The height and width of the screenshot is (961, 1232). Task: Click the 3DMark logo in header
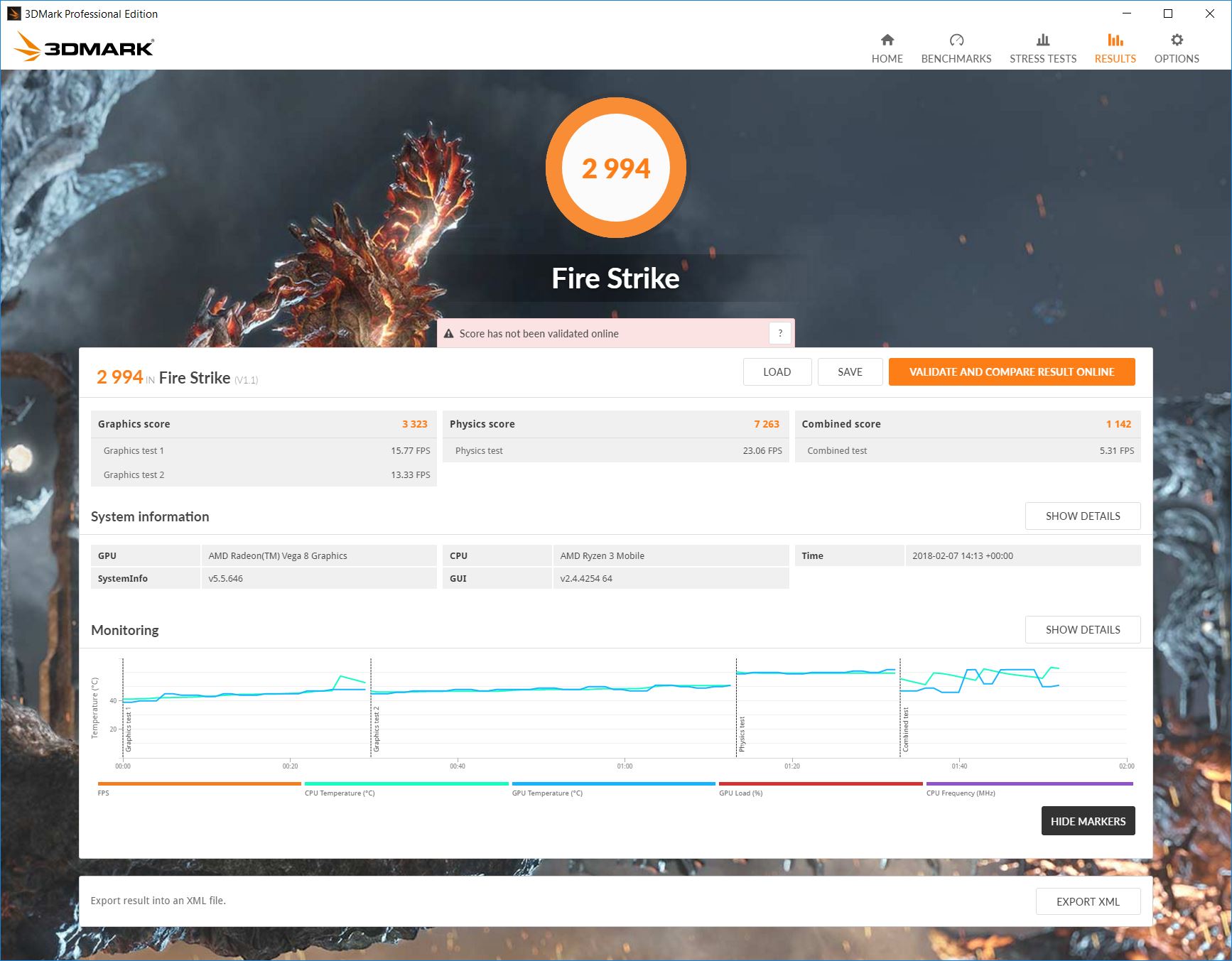[x=84, y=47]
